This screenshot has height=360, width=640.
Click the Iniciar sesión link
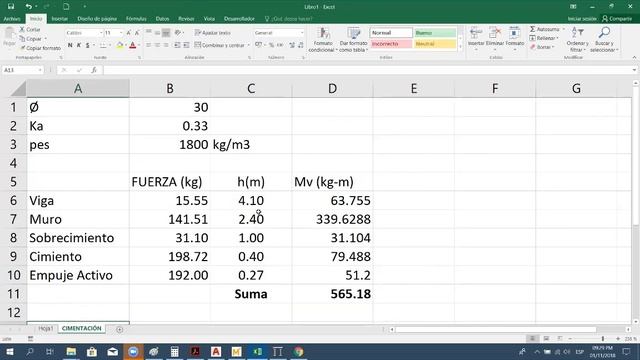pyautogui.click(x=582, y=19)
